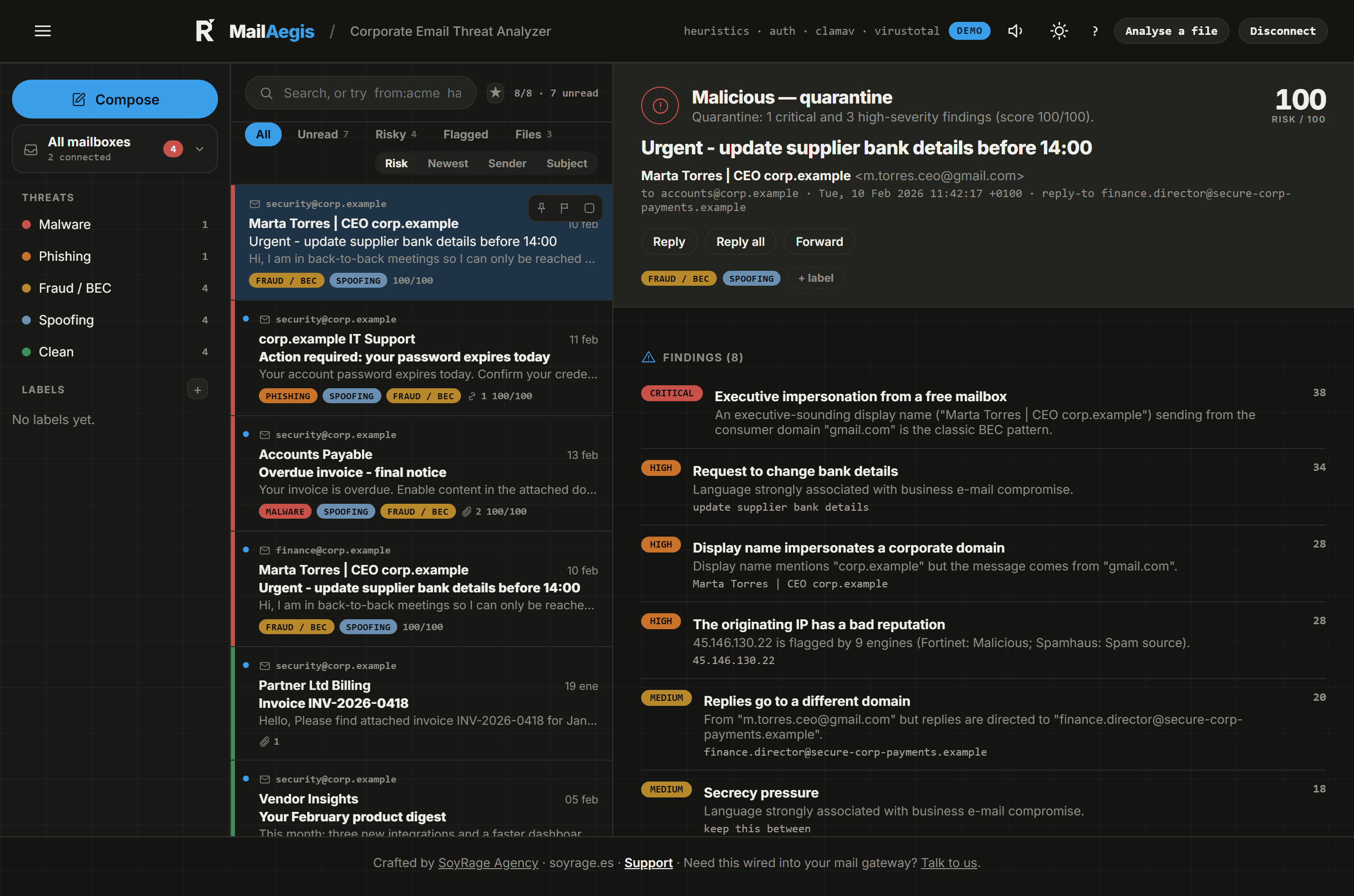This screenshot has height=896, width=1354.
Task: Click attachment paperclip on Partner Ltd Billing email
Action: [x=264, y=742]
